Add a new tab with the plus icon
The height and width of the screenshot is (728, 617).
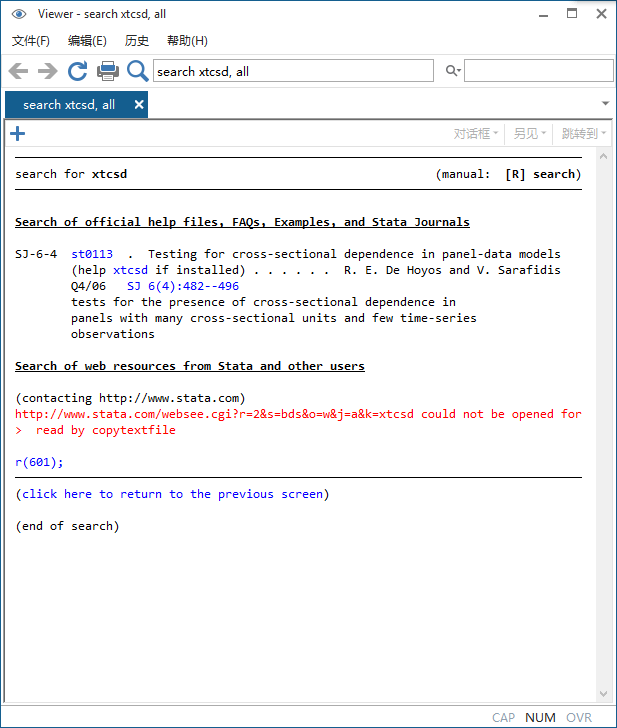pos(18,134)
